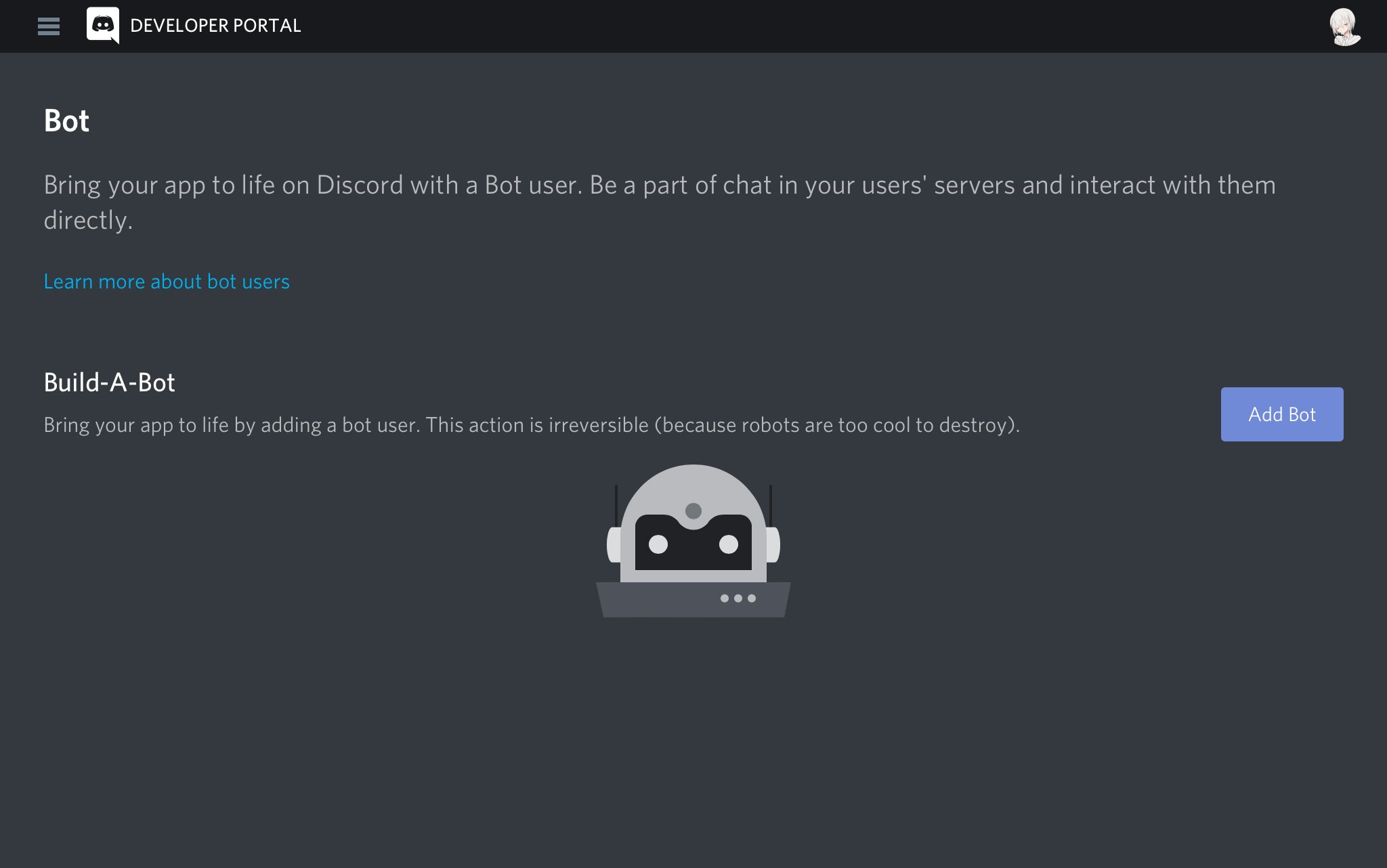Open the user avatar profile menu
The width and height of the screenshot is (1387, 868).
pos(1344,26)
